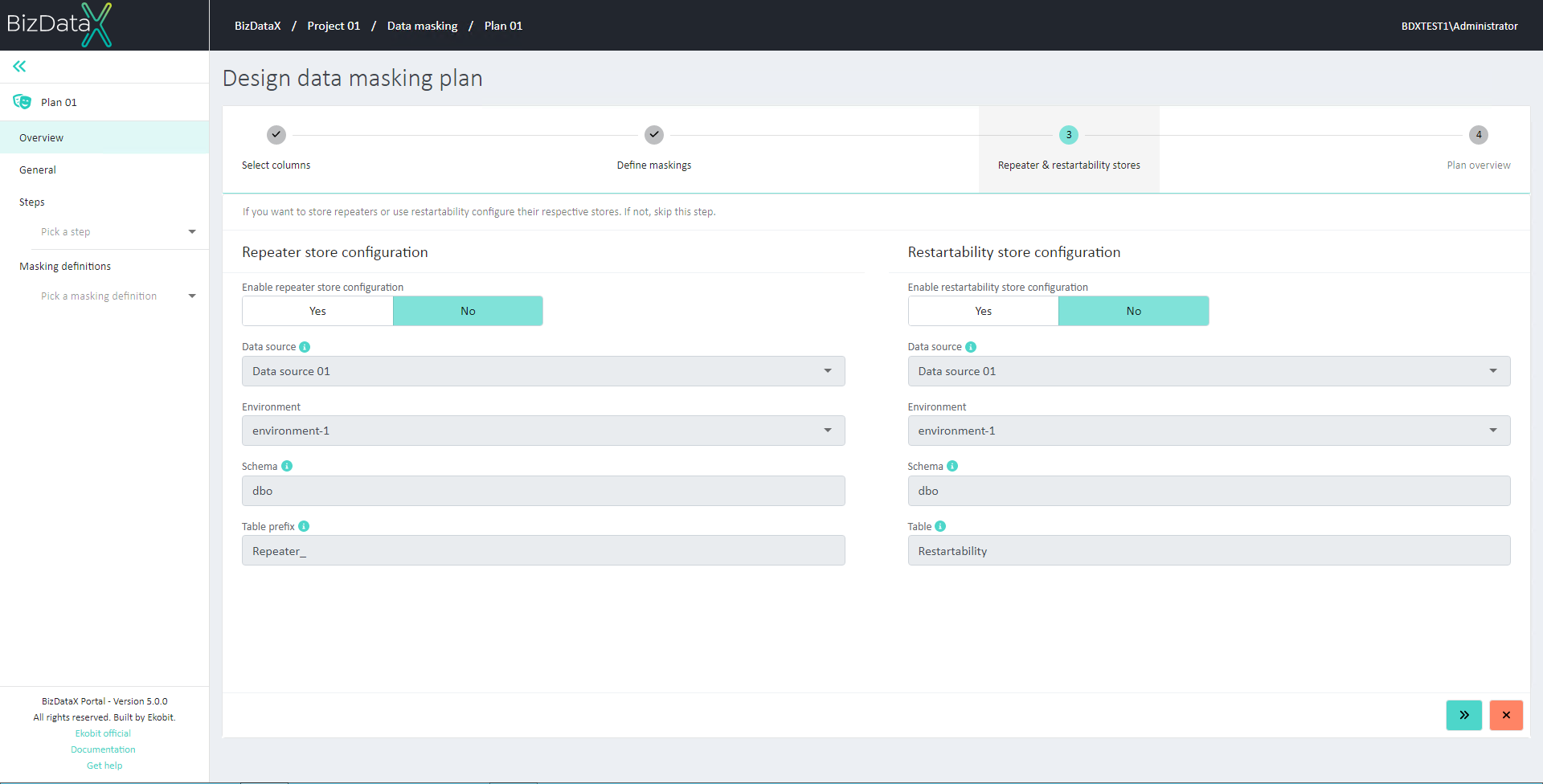Open Repeater Data source dropdown
Image resolution: width=1543 pixels, height=784 pixels.
[543, 371]
